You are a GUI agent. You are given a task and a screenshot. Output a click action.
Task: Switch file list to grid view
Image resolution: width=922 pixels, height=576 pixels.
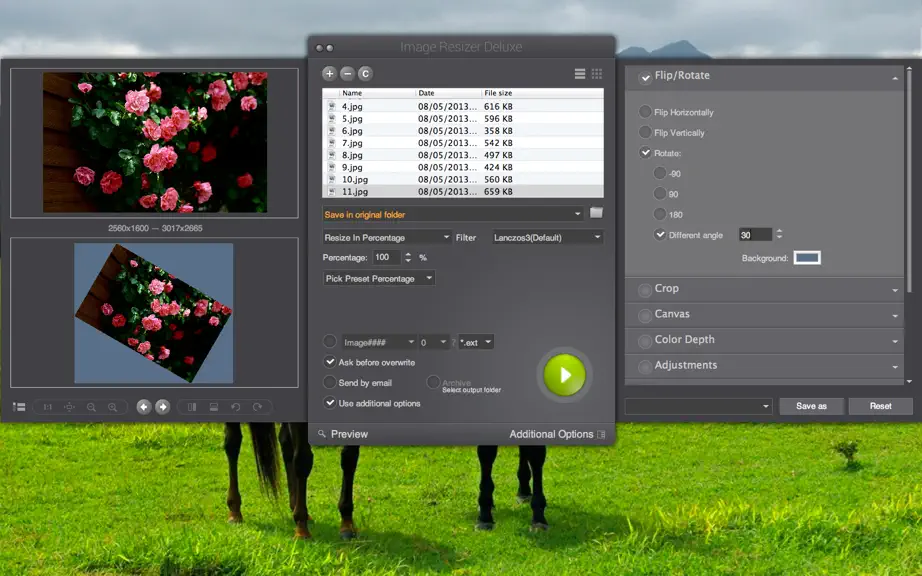(597, 73)
